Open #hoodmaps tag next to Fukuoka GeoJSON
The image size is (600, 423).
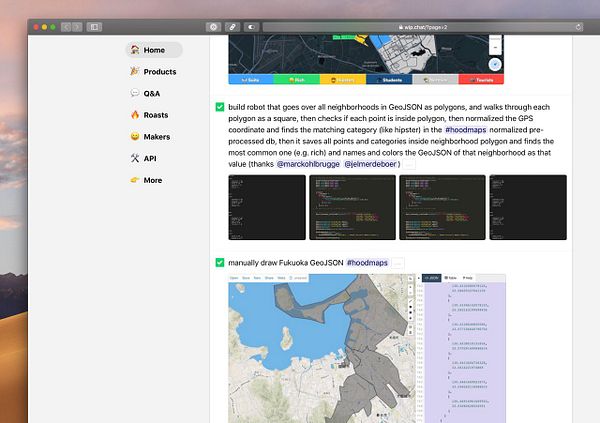click(367, 263)
